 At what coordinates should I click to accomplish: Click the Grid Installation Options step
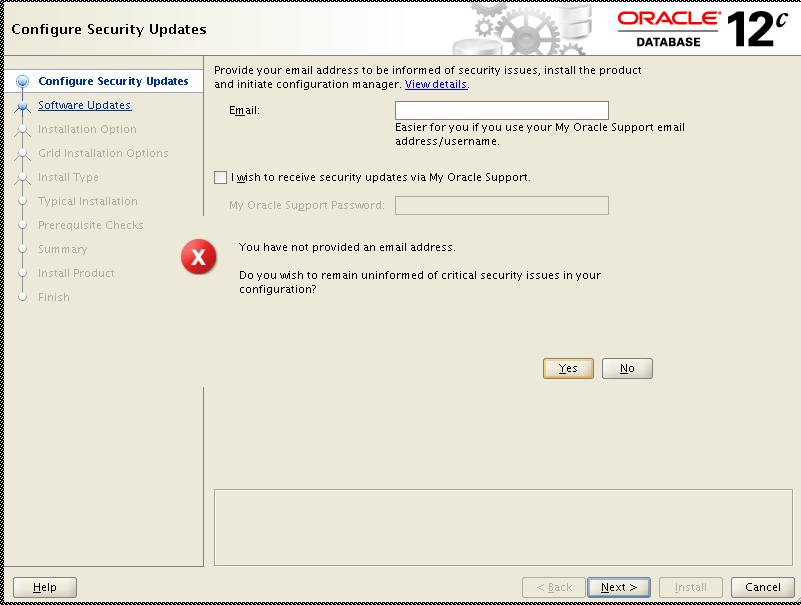click(x=103, y=153)
